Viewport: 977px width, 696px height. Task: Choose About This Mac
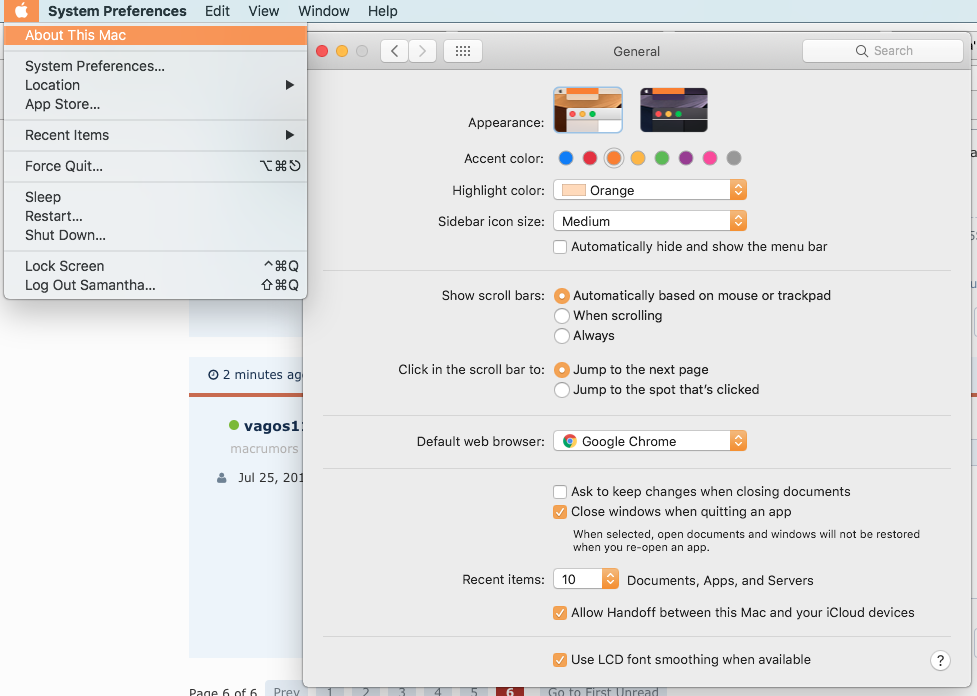click(155, 36)
